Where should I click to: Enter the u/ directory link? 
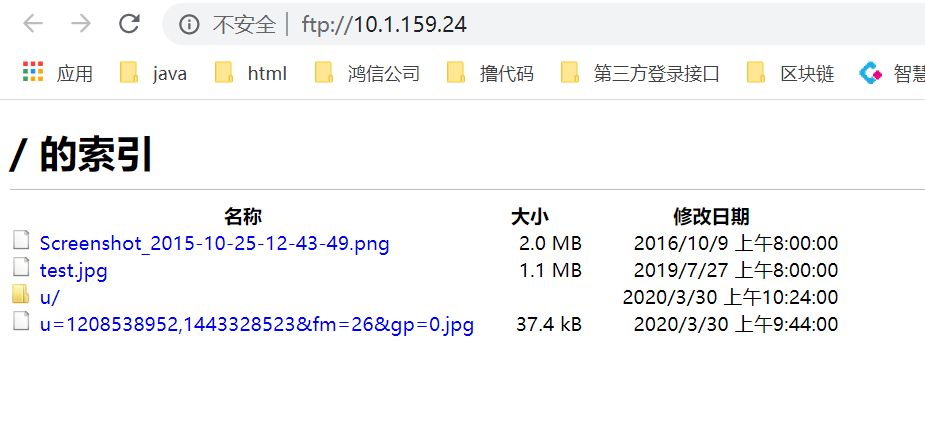pos(50,297)
